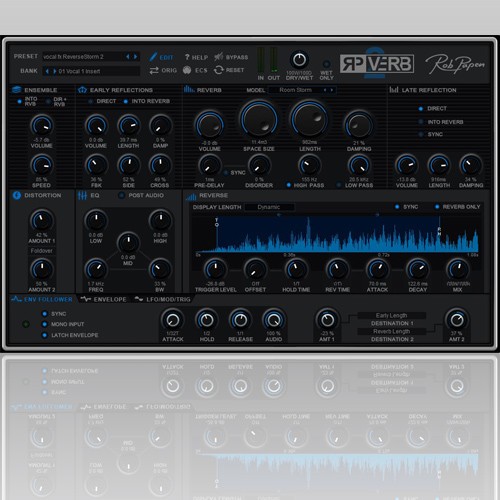Toggle Pre-Delay Sync LED

click(226, 173)
